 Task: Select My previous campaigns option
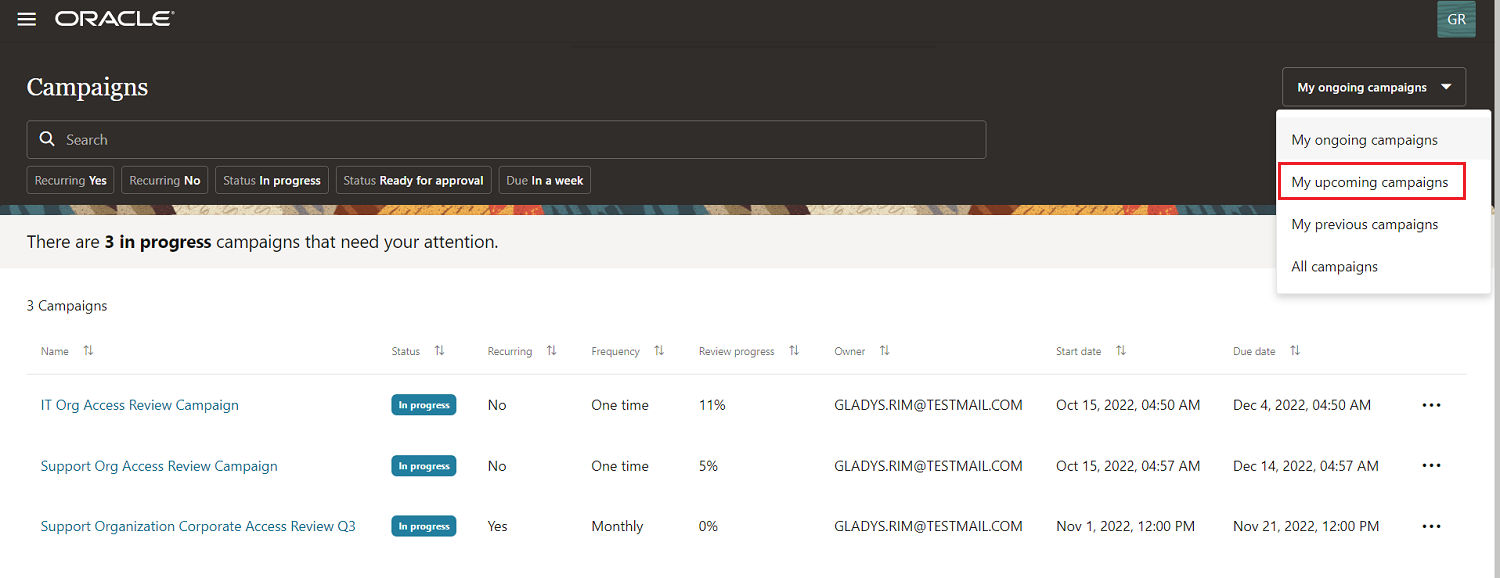(1383, 224)
